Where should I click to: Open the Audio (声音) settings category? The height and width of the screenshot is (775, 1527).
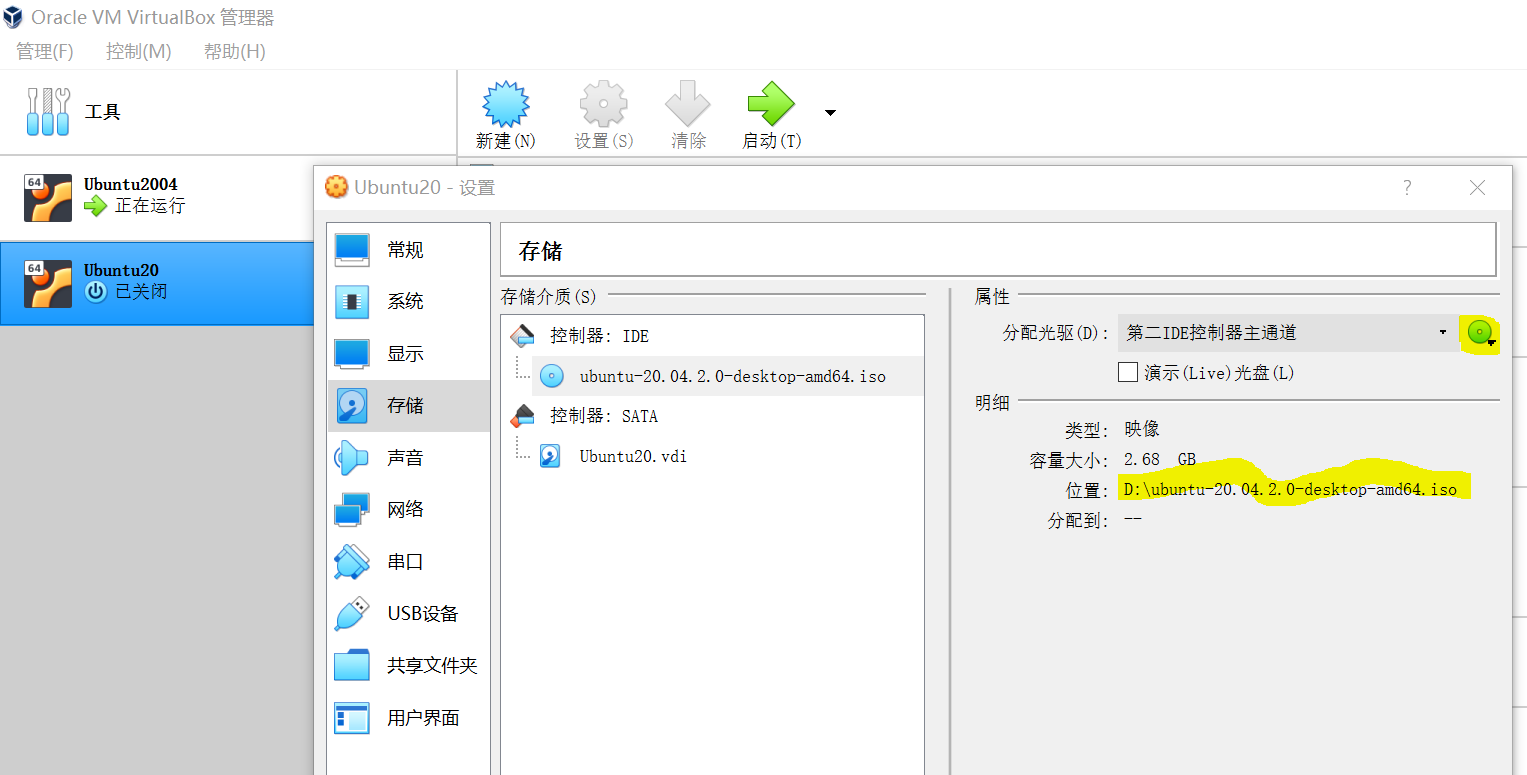[x=409, y=457]
